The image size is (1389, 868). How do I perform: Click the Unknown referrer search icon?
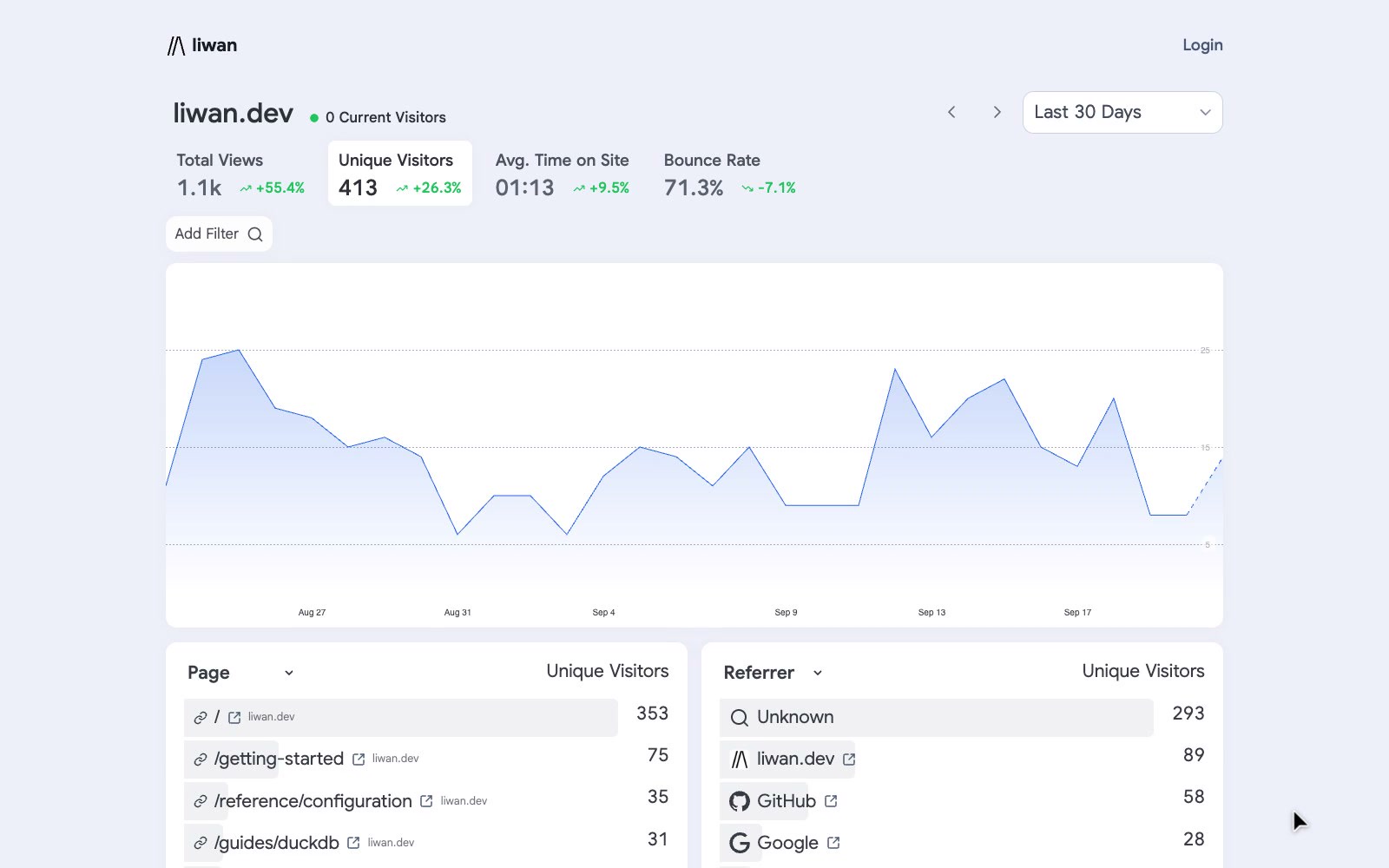pyautogui.click(x=739, y=718)
